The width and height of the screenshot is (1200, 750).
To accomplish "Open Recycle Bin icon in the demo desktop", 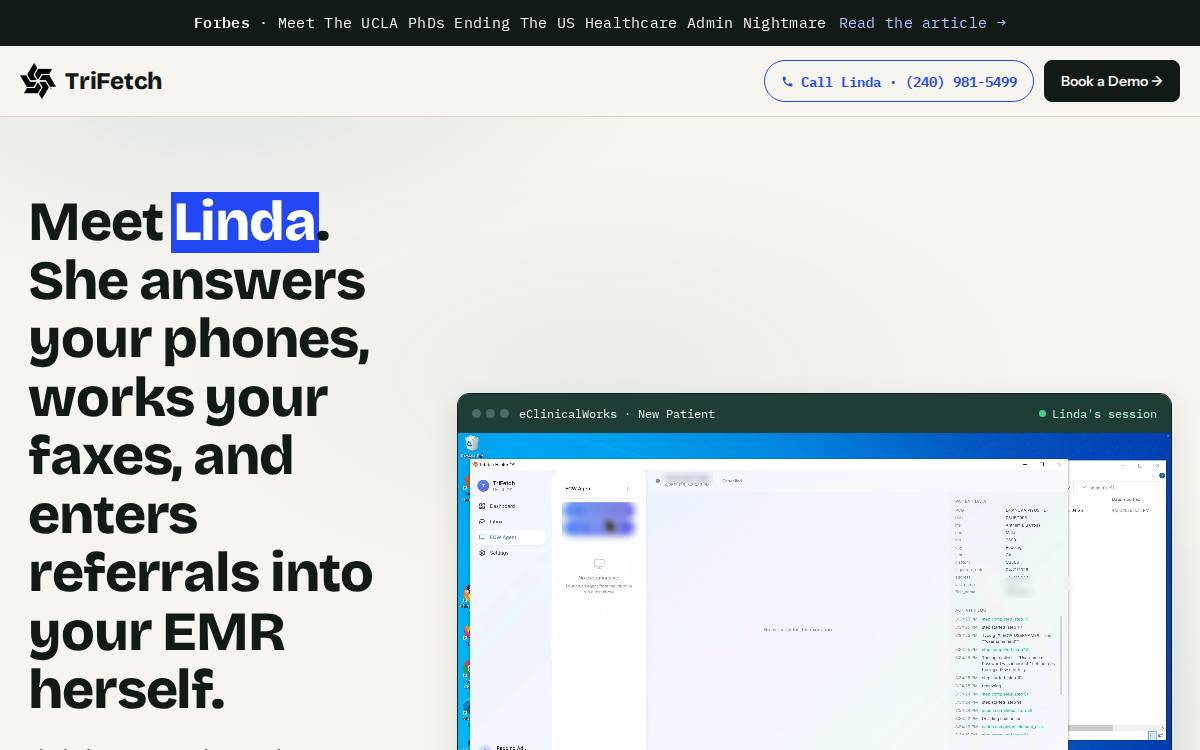I will coord(472,445).
